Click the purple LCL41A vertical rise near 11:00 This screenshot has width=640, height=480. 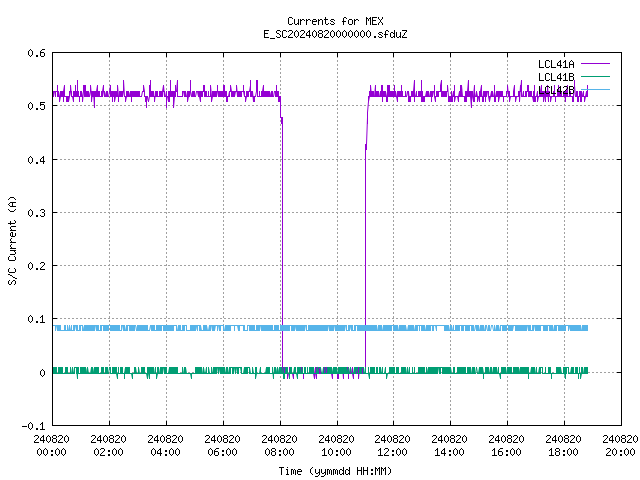point(365,257)
